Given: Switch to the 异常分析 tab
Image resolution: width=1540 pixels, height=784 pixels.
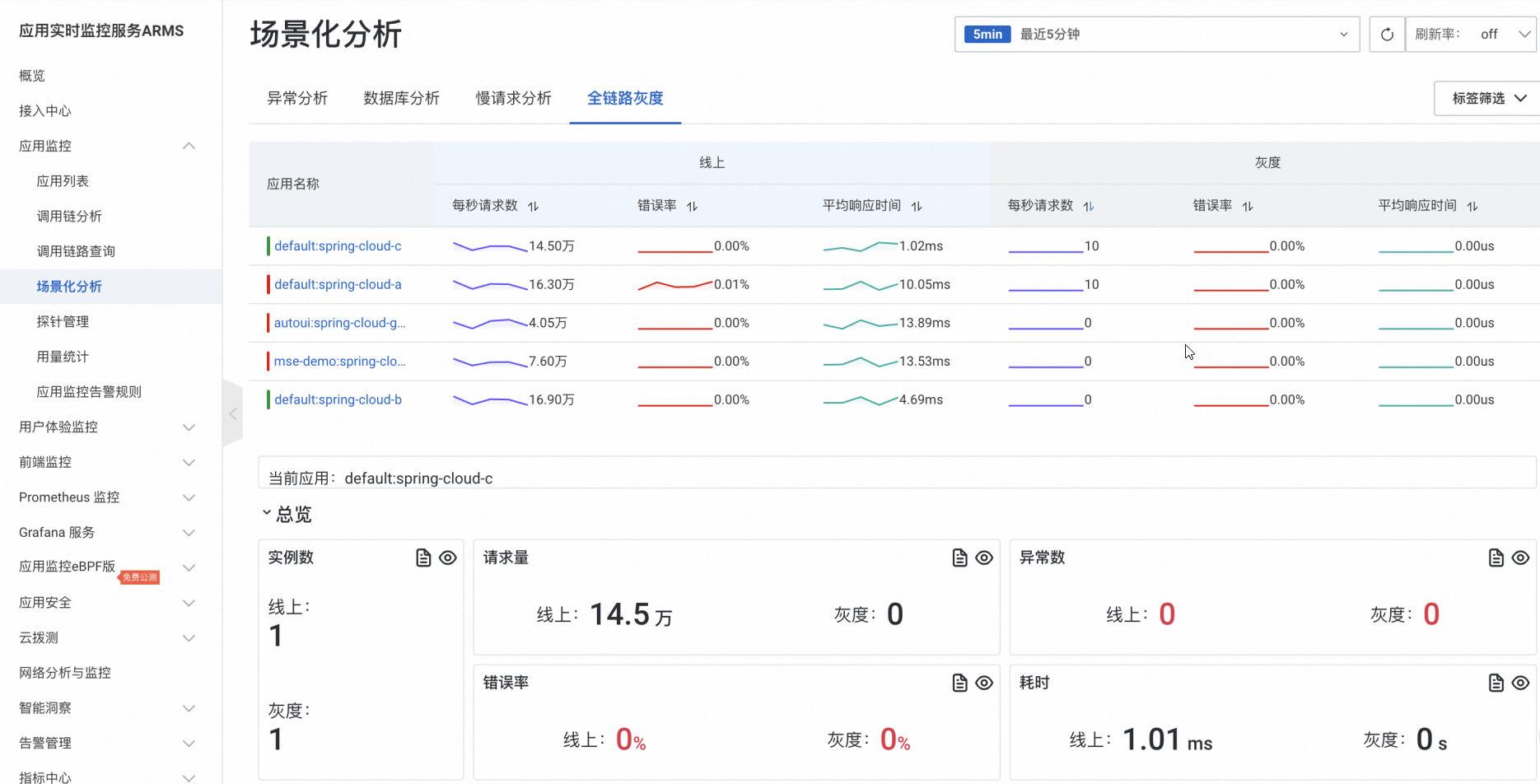Looking at the screenshot, I should [297, 98].
